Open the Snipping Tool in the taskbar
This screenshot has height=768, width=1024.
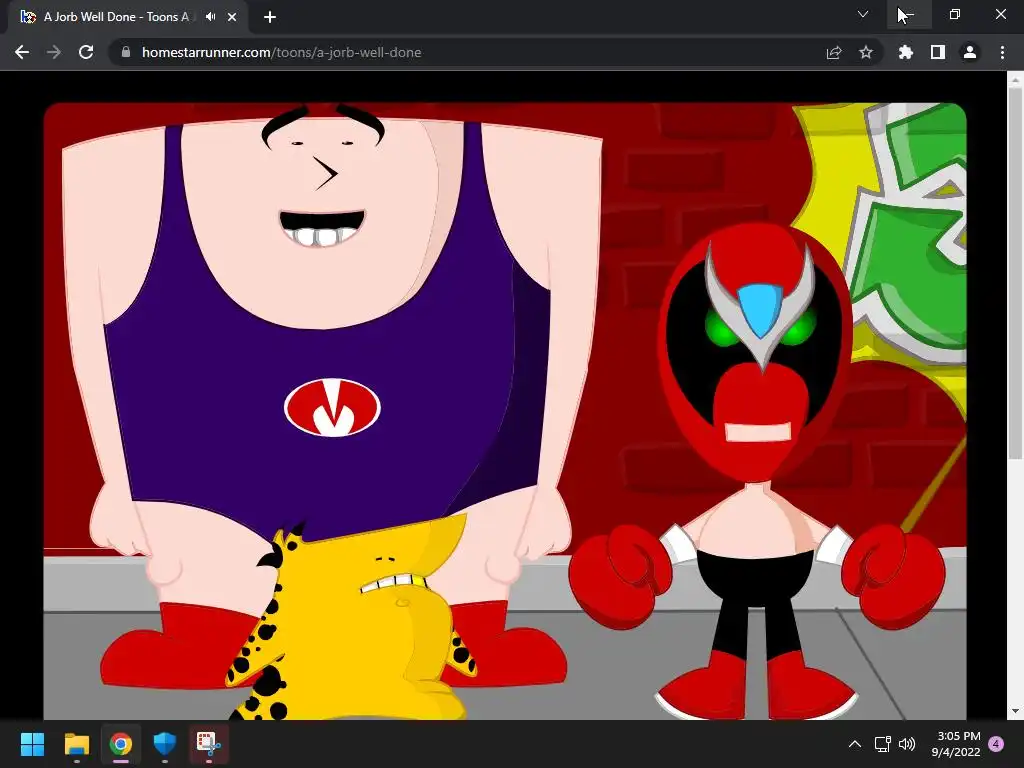tap(209, 744)
